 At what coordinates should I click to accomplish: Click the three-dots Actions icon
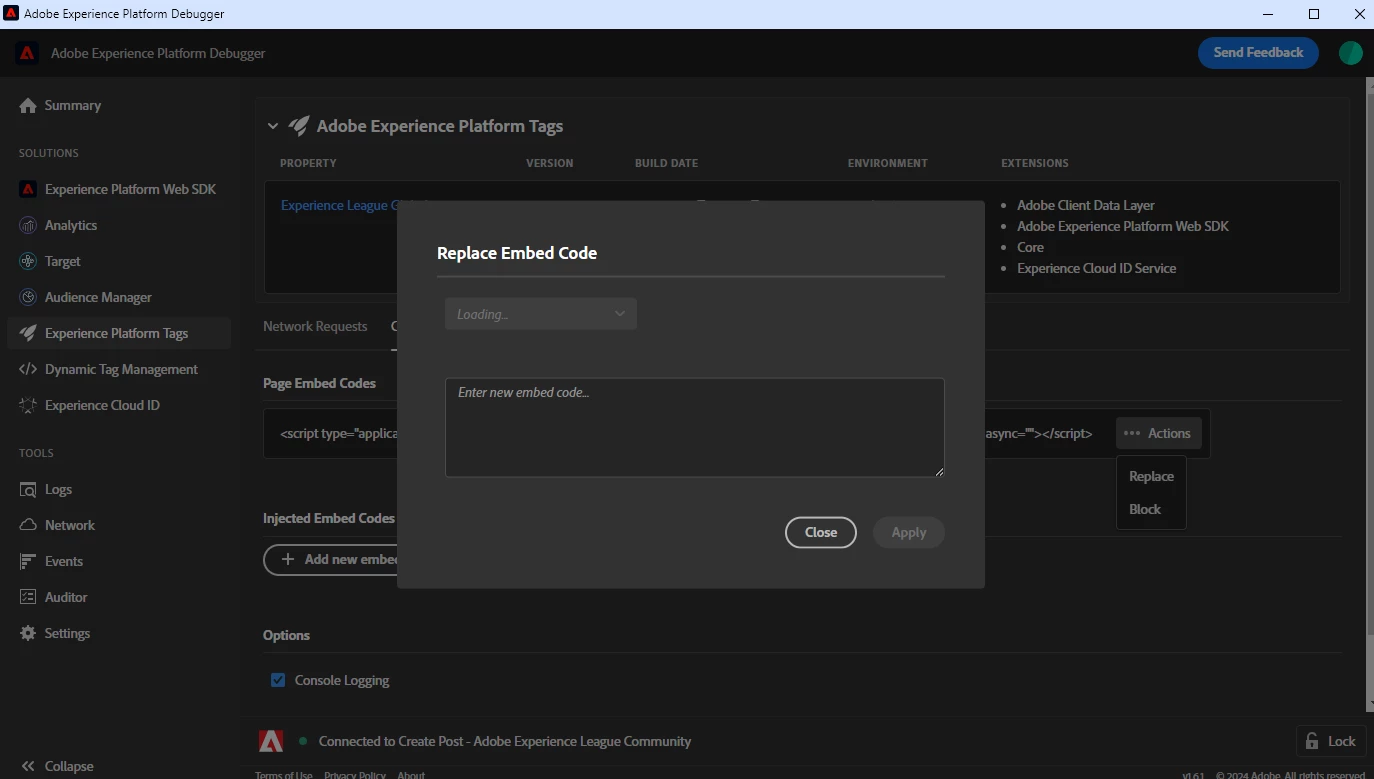[1132, 433]
